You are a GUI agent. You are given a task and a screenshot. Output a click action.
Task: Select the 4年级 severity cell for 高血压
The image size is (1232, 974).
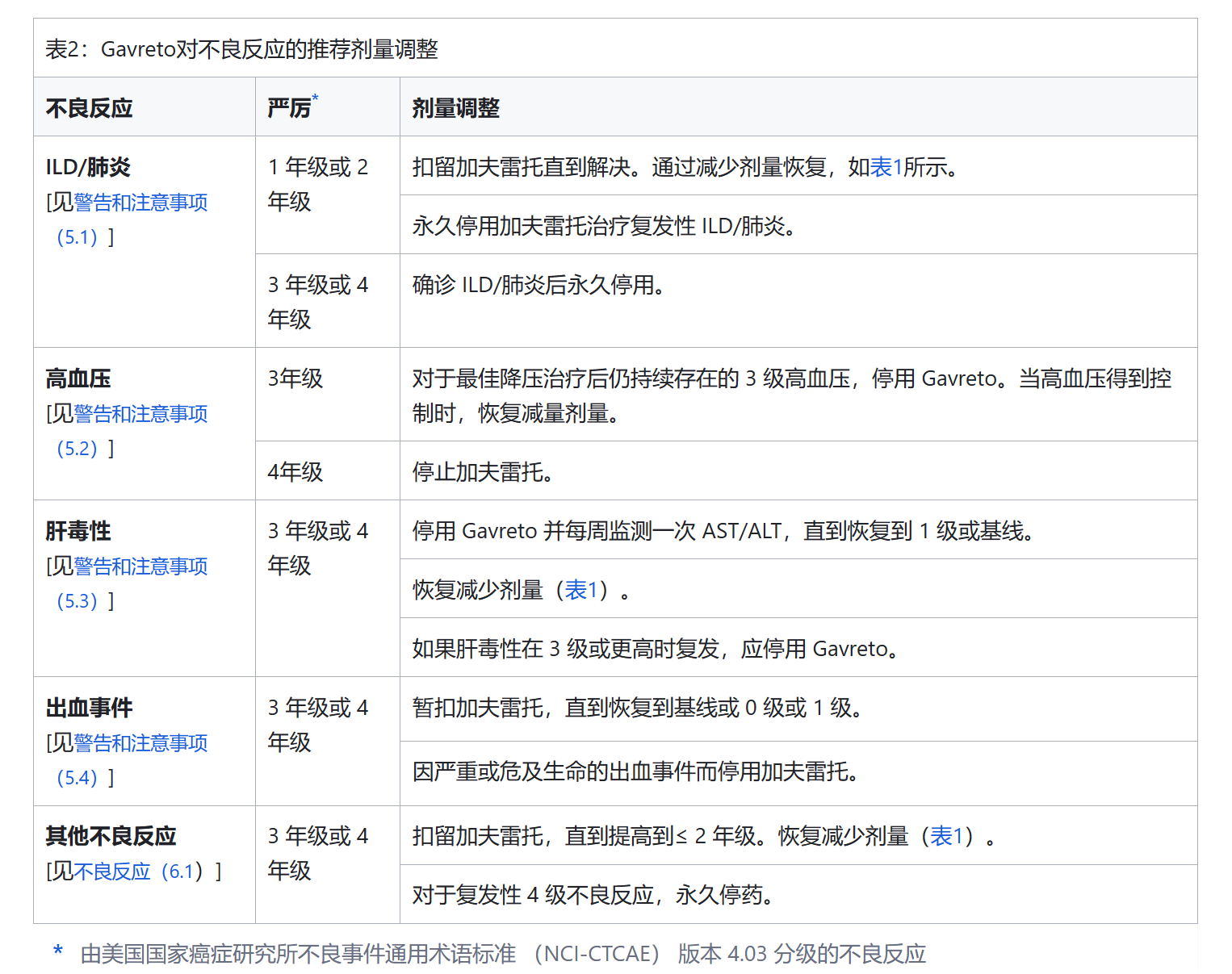click(x=295, y=472)
